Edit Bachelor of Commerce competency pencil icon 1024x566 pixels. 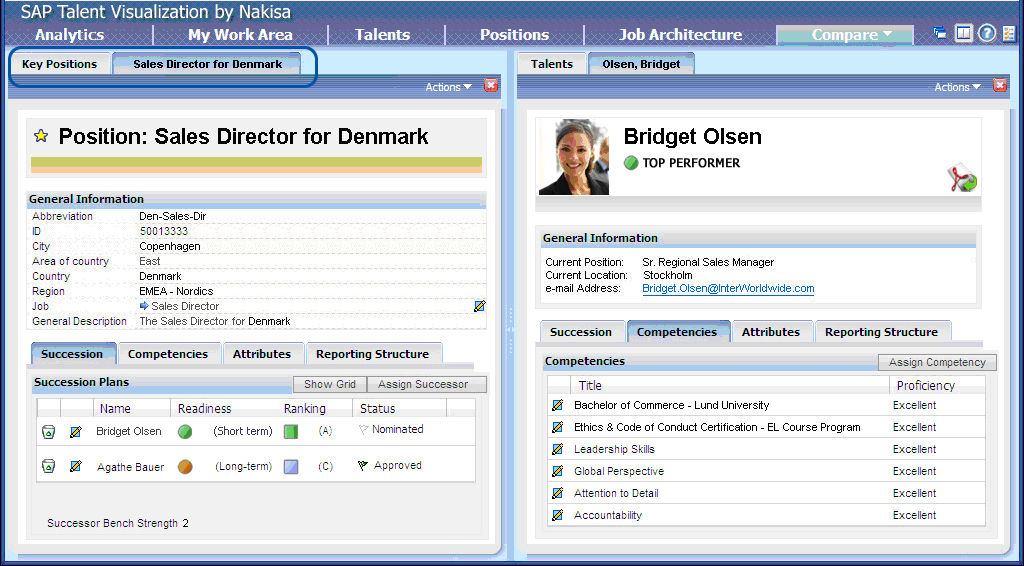click(558, 405)
